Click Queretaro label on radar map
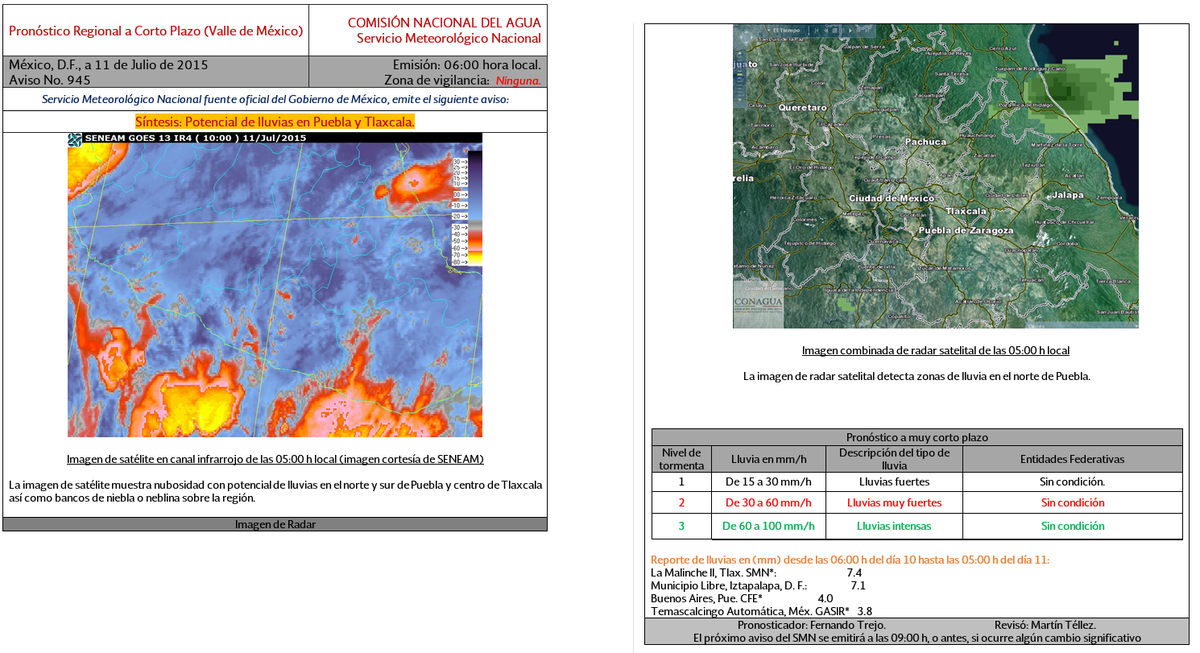Screen dimensions: 1200x653 (802, 107)
